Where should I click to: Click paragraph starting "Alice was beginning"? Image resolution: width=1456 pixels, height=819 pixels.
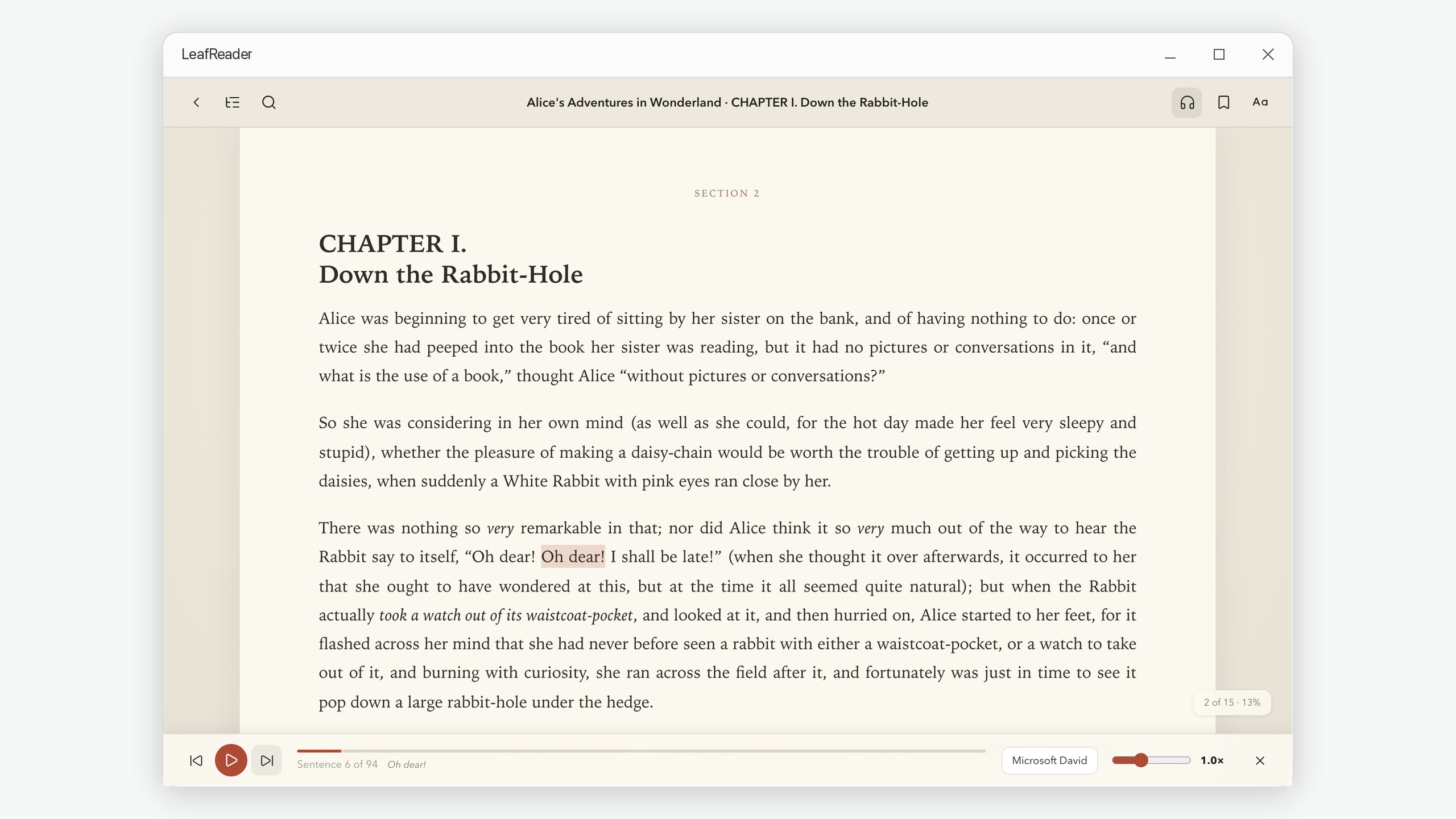click(727, 347)
